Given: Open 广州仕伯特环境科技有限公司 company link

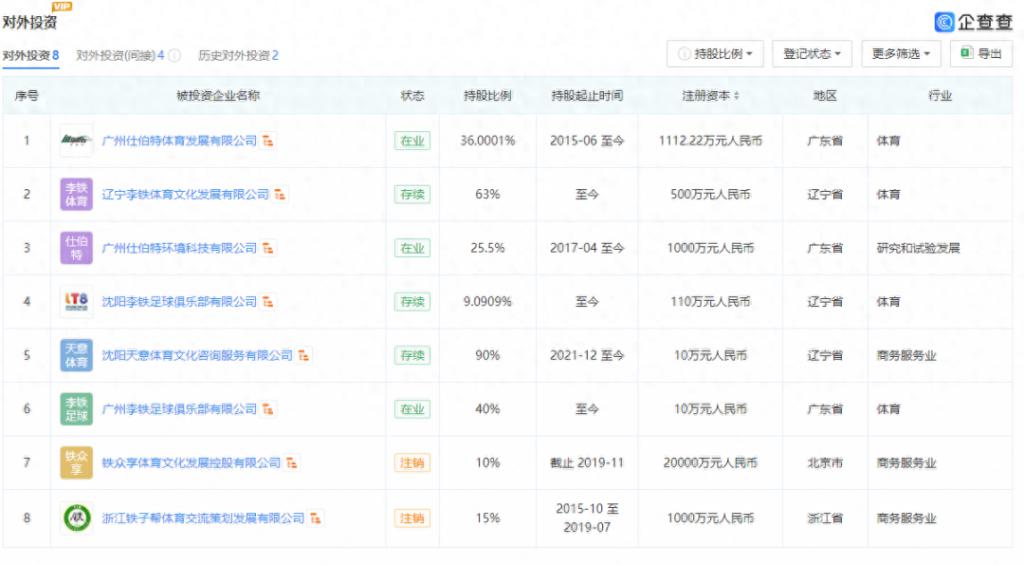Looking at the screenshot, I should click(179, 248).
